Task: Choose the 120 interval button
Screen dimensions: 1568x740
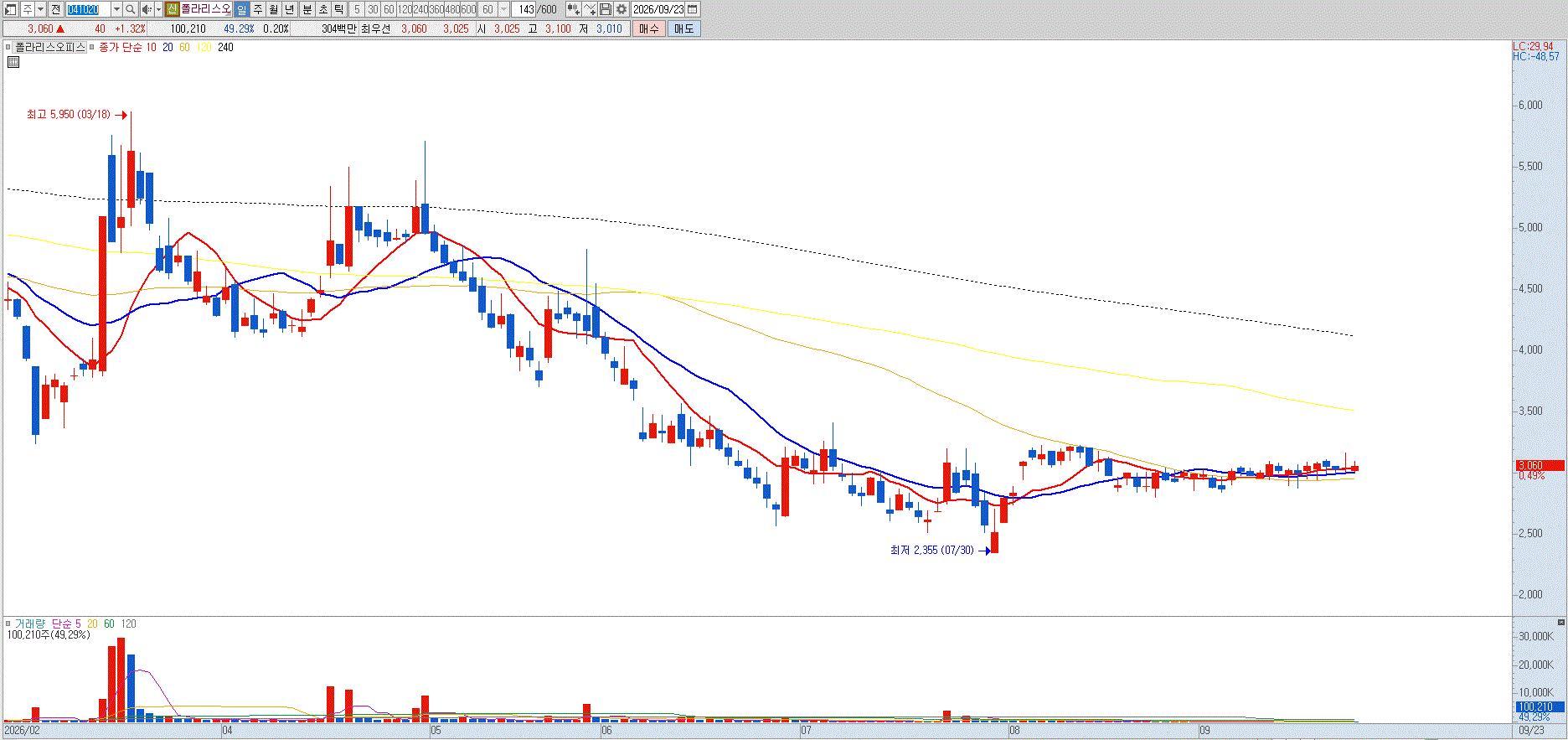Action: coord(405,9)
